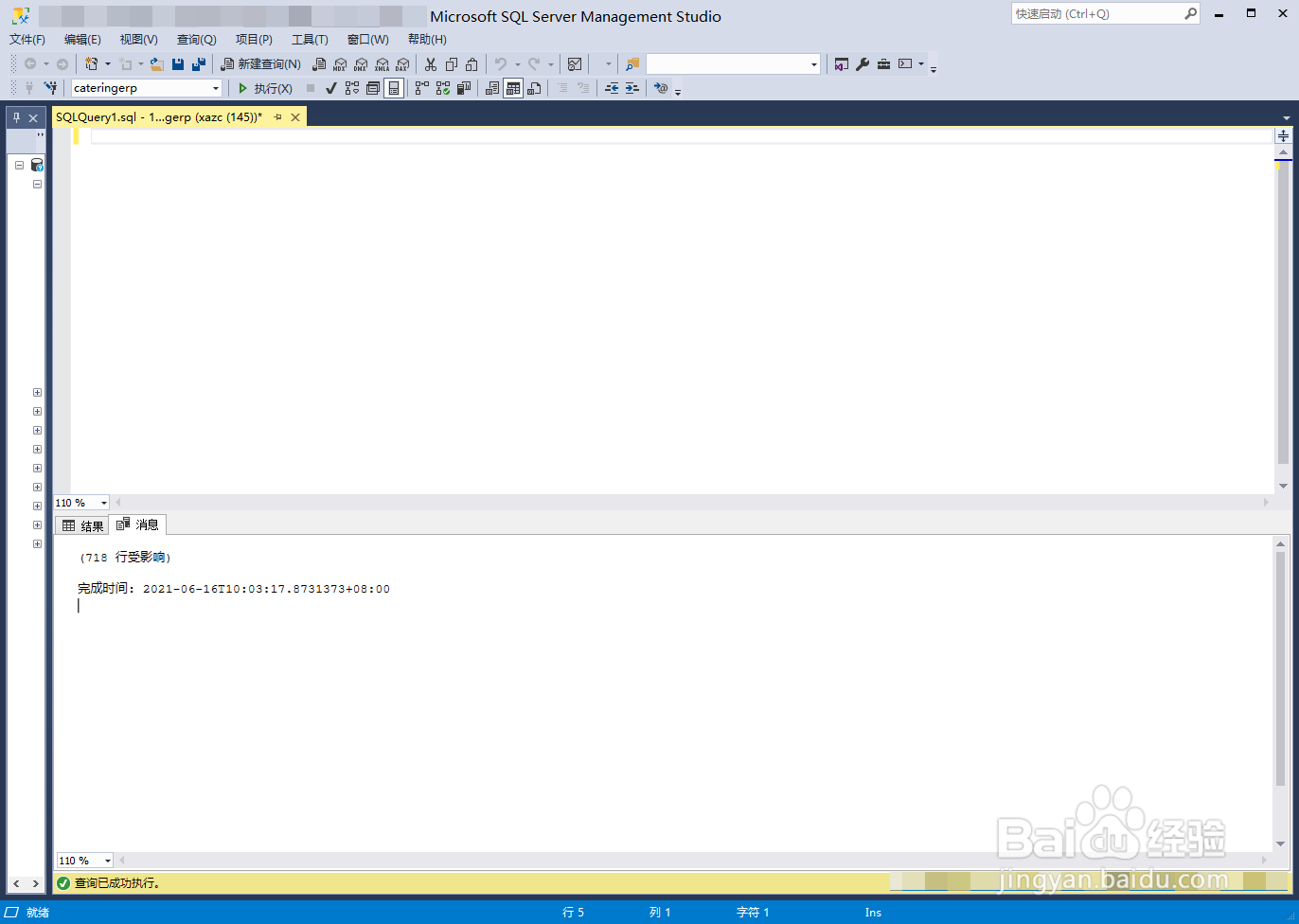Switch output to Results to Grid
The height and width of the screenshot is (924, 1299).
coord(513,88)
